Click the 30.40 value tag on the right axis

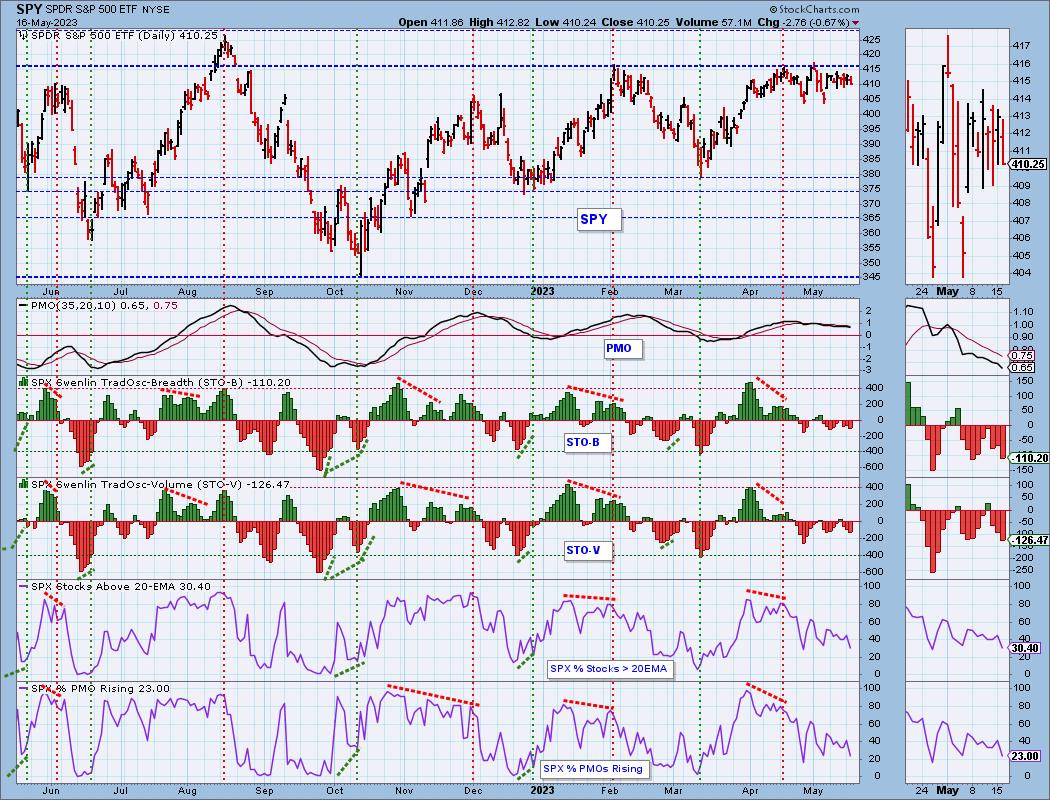pos(1026,648)
